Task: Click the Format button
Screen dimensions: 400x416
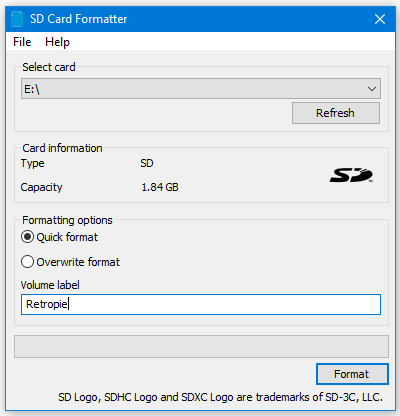Action: [352, 374]
